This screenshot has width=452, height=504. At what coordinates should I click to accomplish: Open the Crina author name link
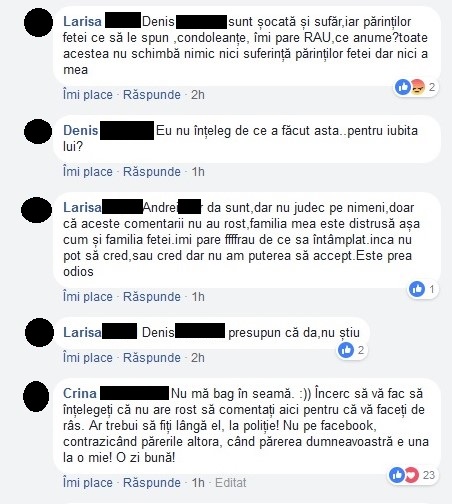pyautogui.click(x=80, y=393)
